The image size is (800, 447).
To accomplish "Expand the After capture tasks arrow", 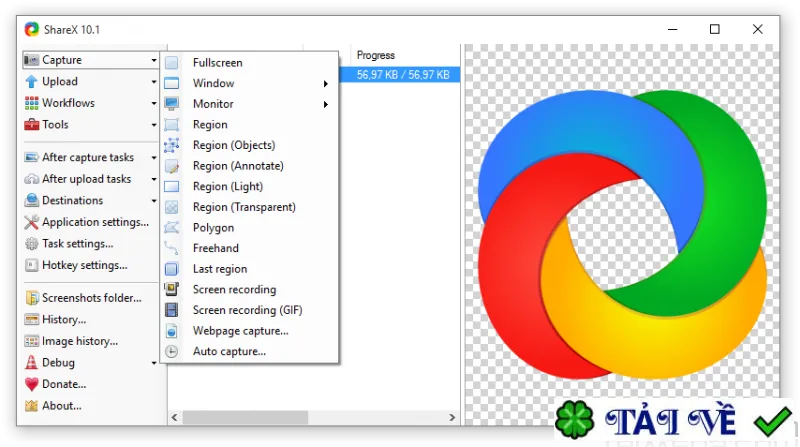I will [154, 158].
